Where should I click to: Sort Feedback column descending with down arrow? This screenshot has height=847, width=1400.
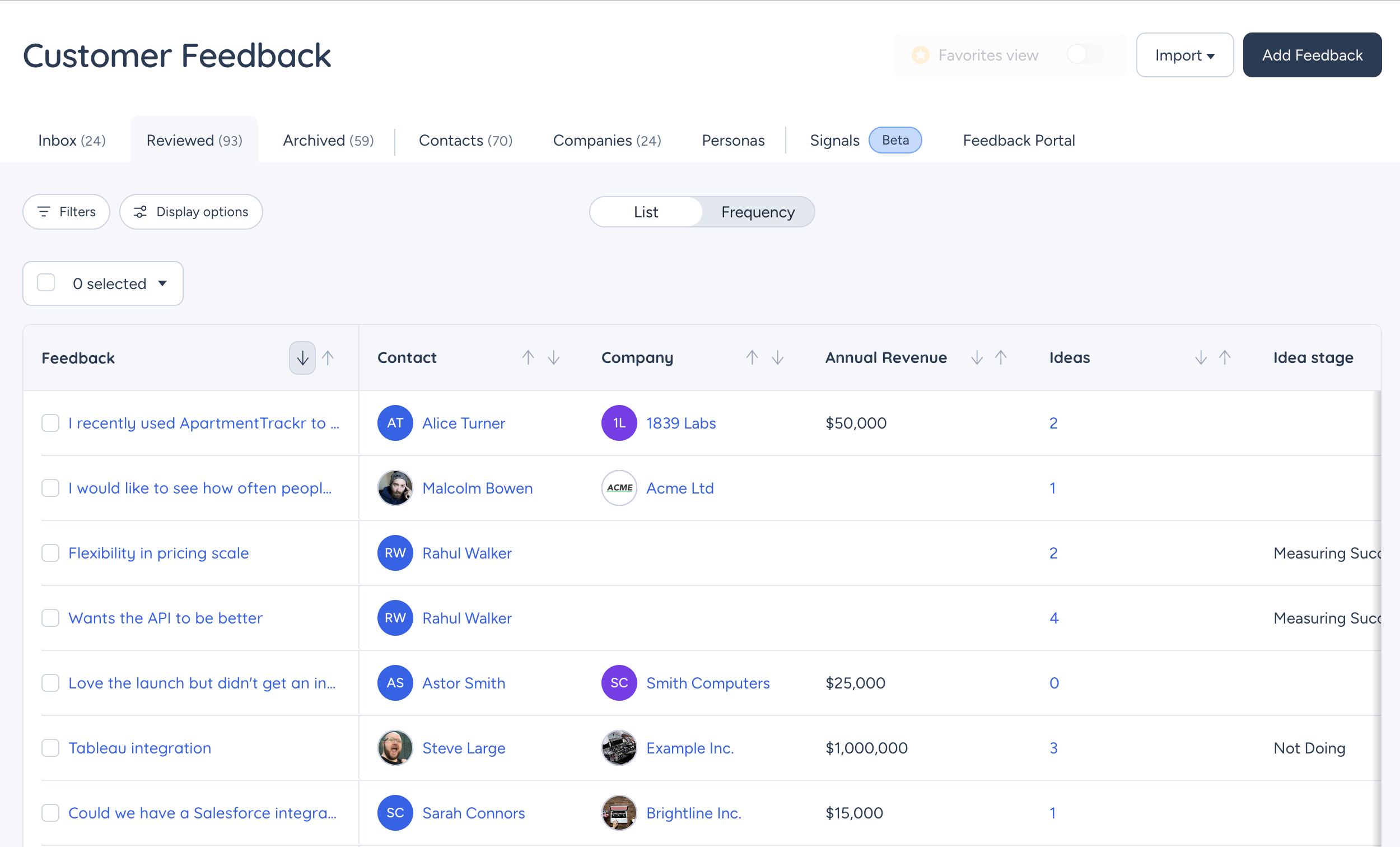click(x=302, y=357)
